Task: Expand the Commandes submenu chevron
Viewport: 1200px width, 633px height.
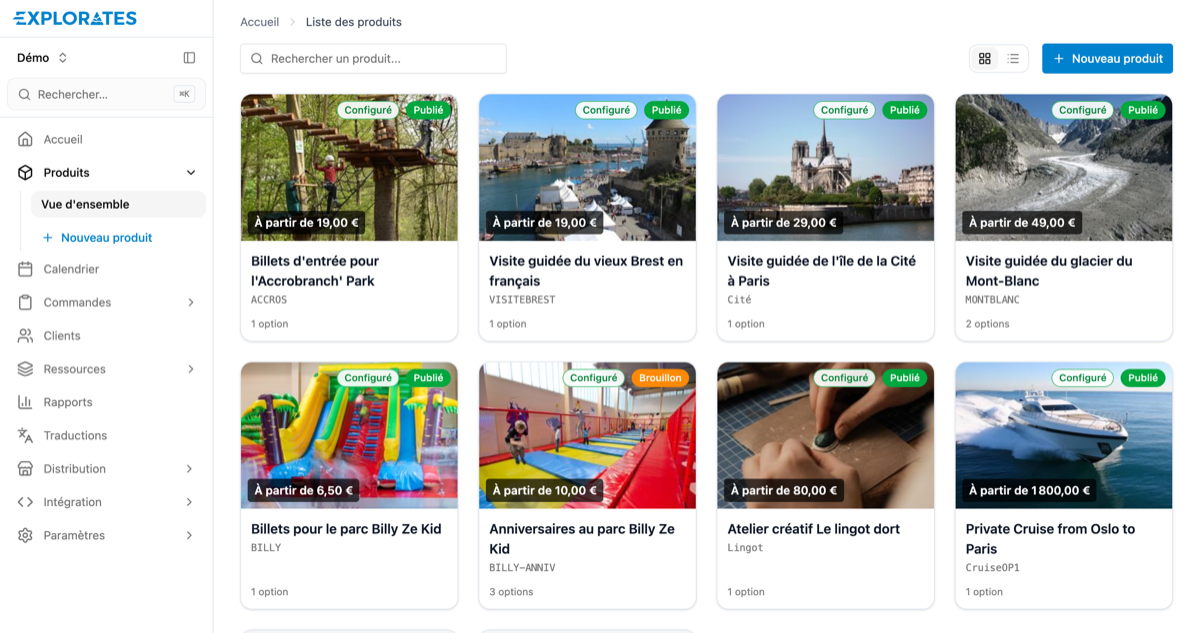Action: point(191,302)
